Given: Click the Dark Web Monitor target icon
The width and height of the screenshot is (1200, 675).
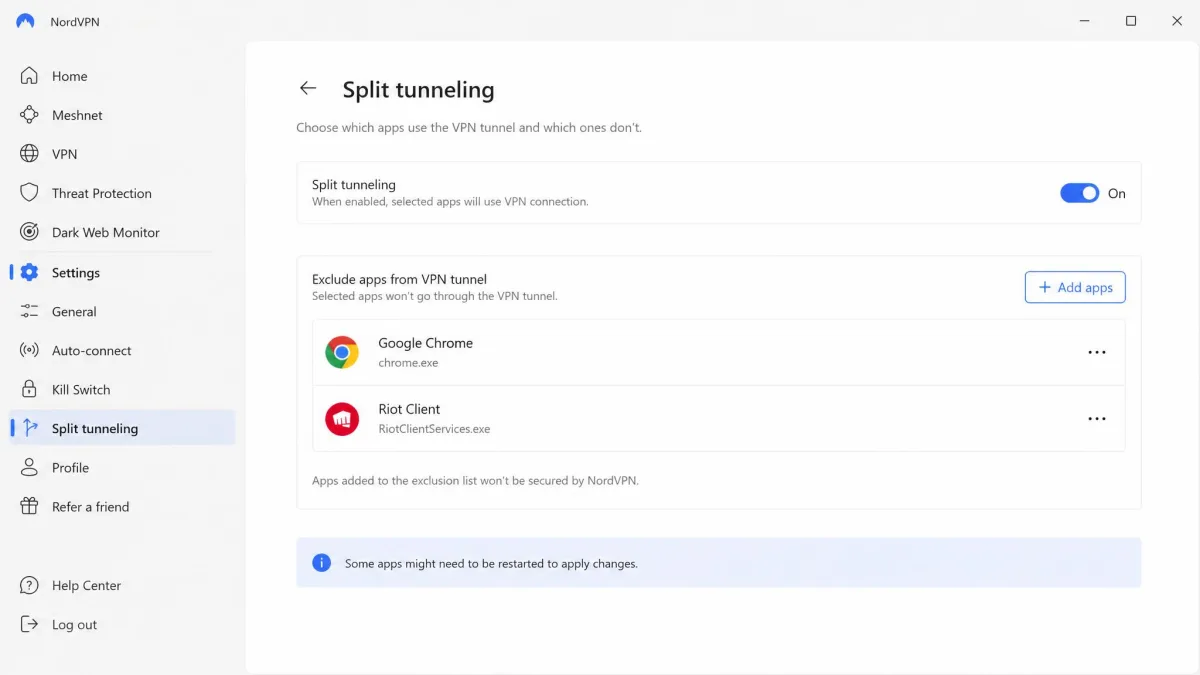Looking at the screenshot, I should [29, 232].
